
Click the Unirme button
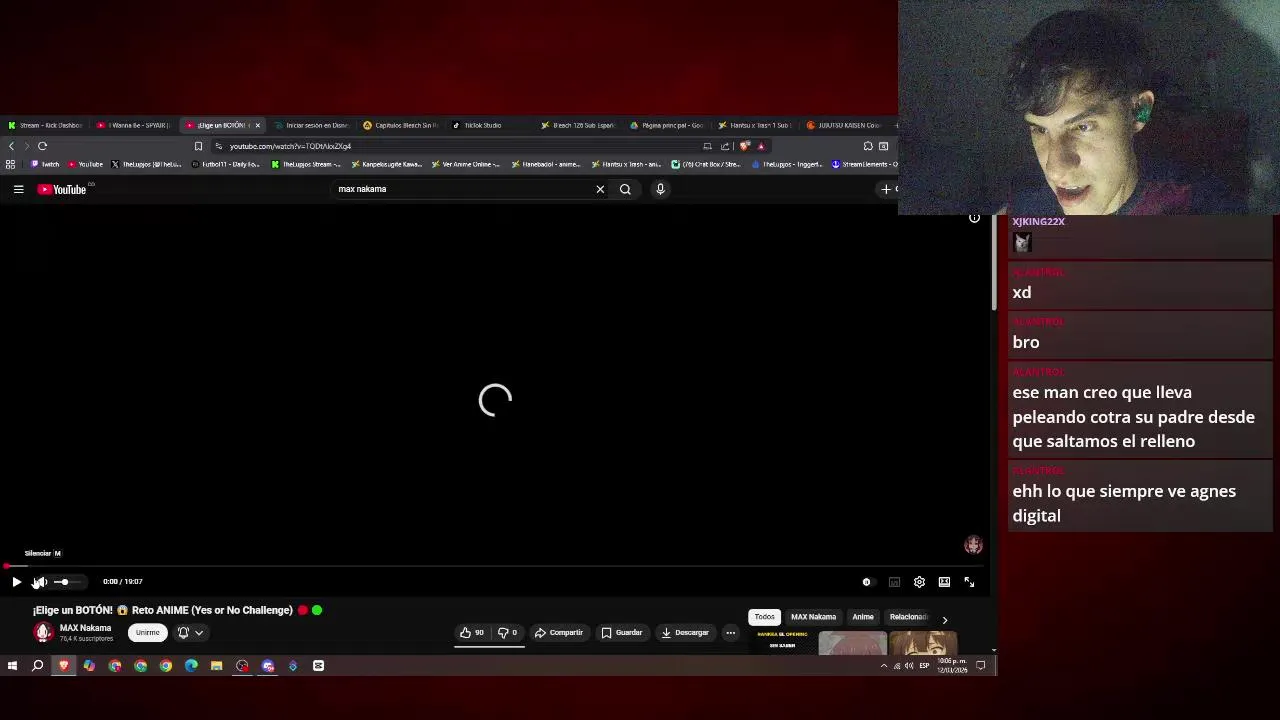(147, 633)
